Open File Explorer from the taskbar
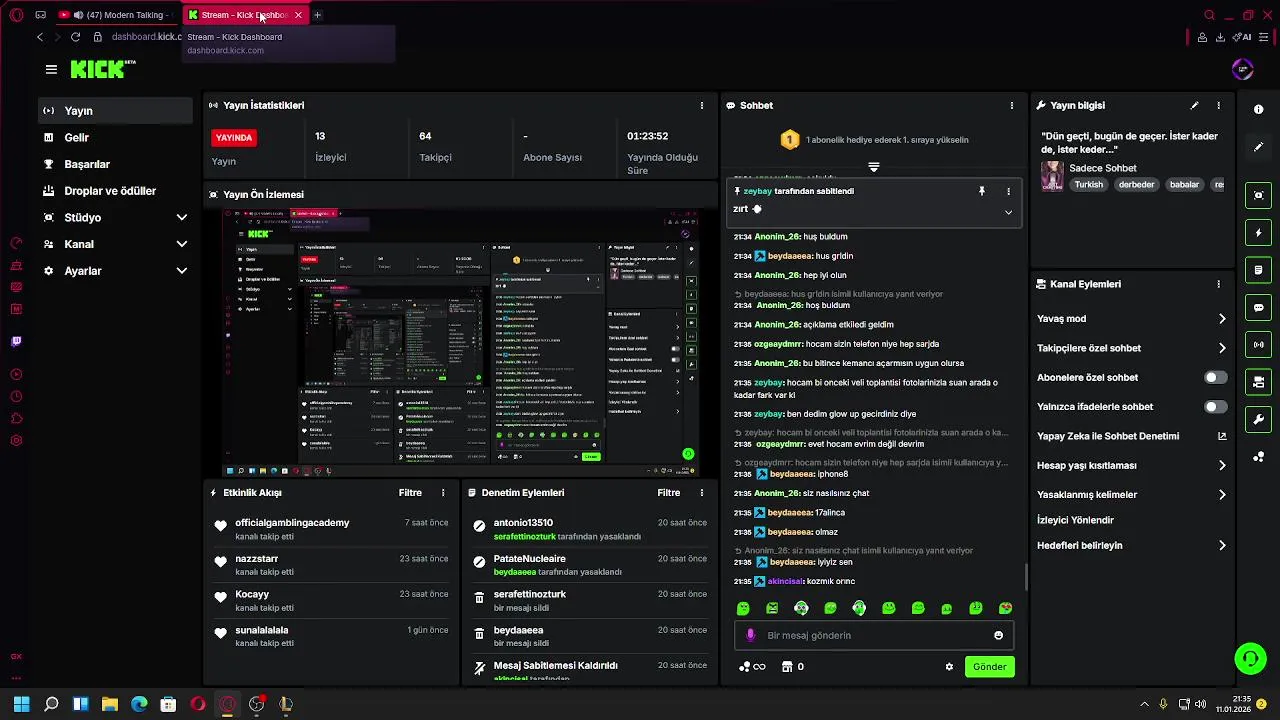The image size is (1280, 720). (110, 704)
